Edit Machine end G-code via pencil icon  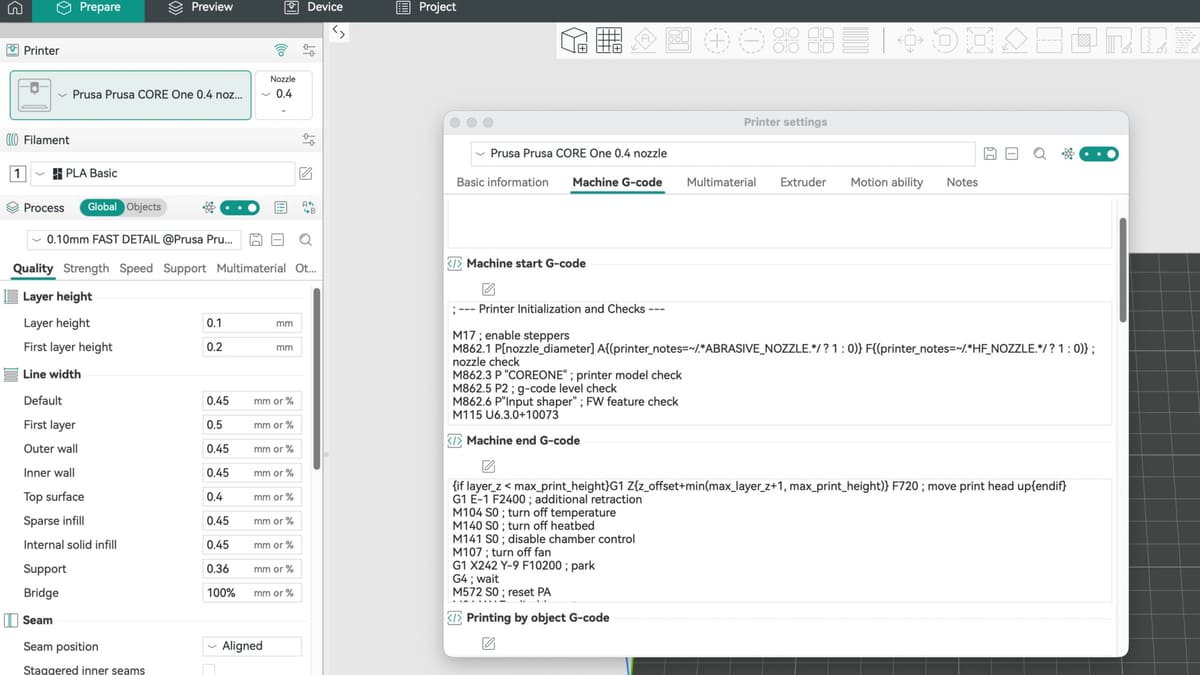click(x=488, y=466)
